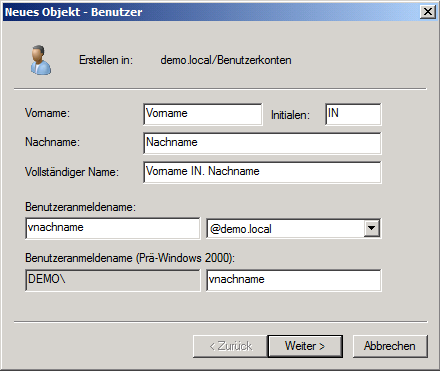Select the Initialen input box
Image resolution: width=440 pixels, height=371 pixels.
[x=353, y=114]
